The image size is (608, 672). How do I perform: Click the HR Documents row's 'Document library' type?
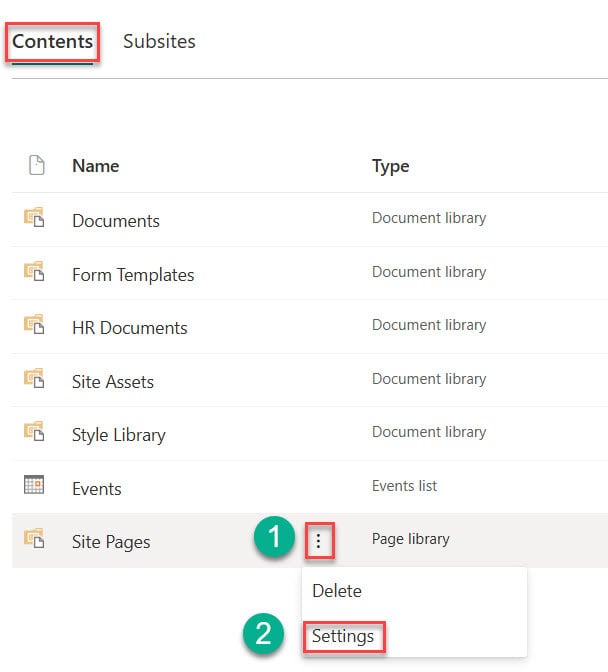[x=429, y=325]
